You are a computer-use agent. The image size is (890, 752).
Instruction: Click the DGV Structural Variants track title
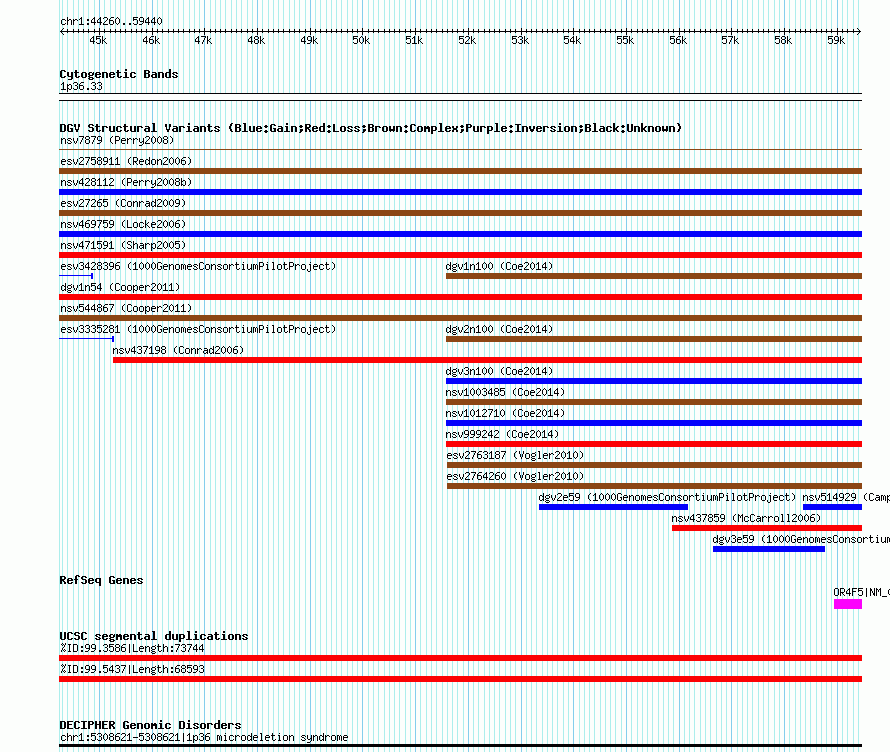point(370,128)
